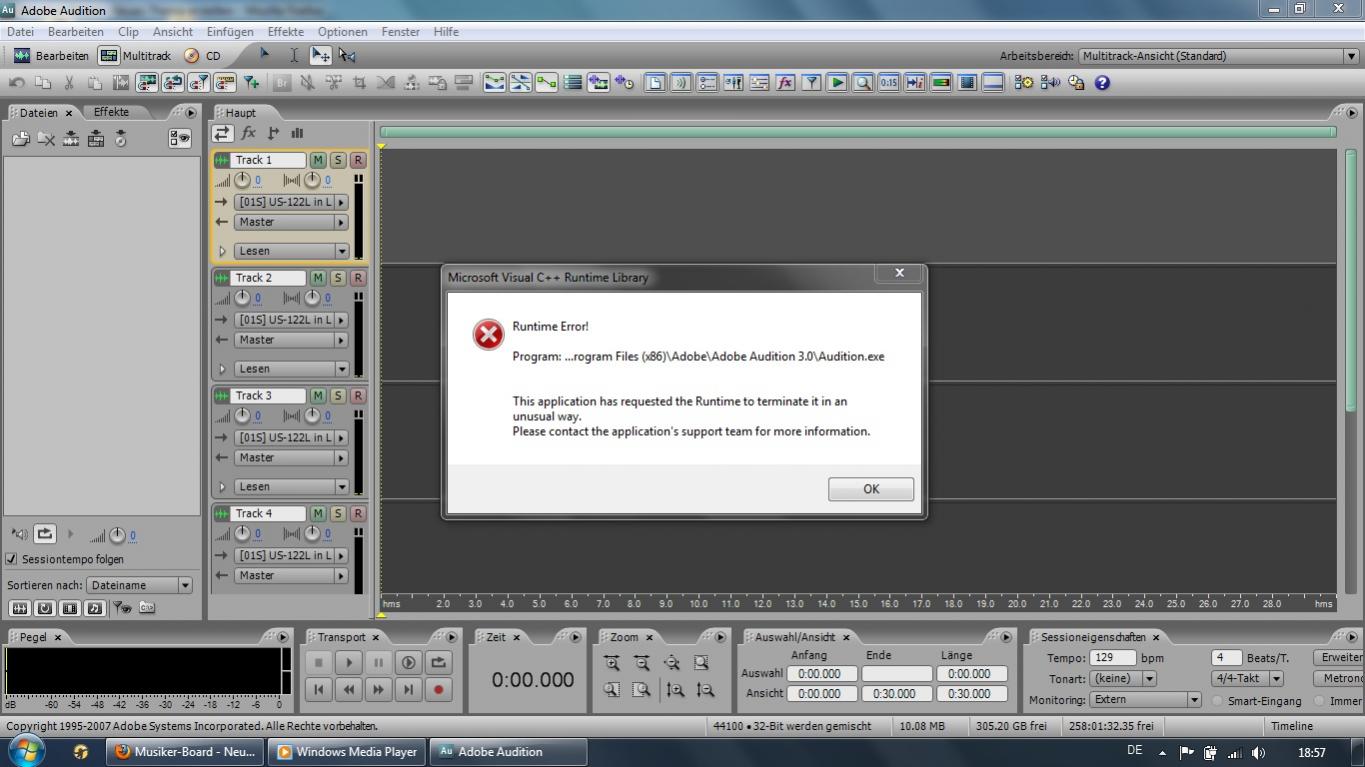The image size is (1365, 767).
Task: Open the Effekte menu
Action: tap(285, 32)
